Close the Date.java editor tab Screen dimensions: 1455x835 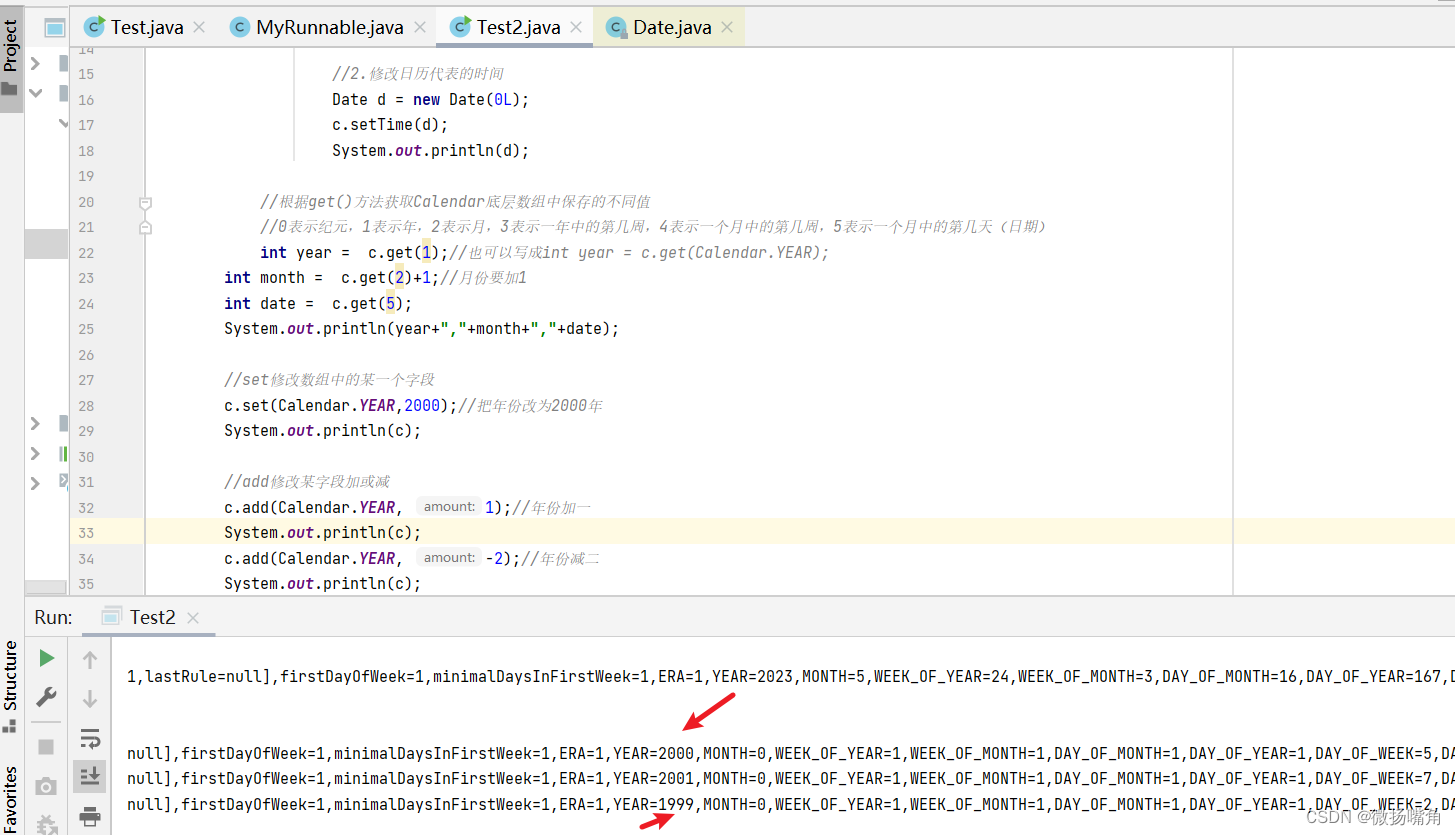(x=726, y=28)
